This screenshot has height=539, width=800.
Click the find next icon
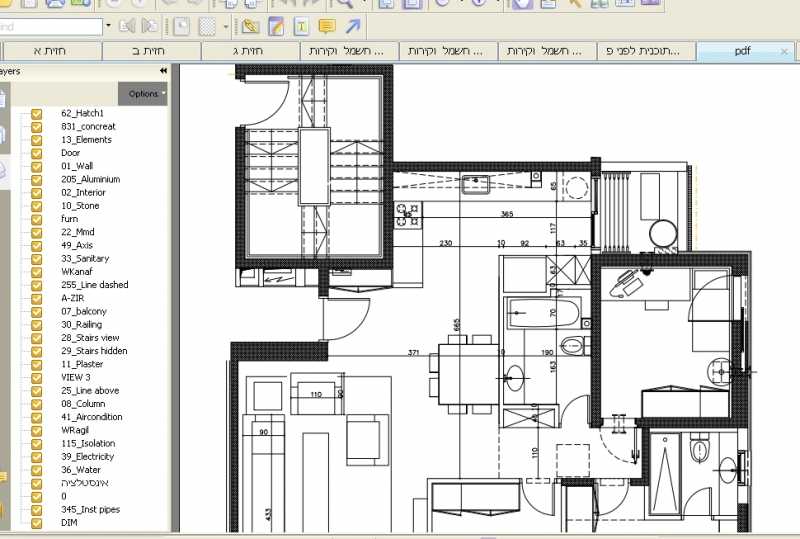149,26
